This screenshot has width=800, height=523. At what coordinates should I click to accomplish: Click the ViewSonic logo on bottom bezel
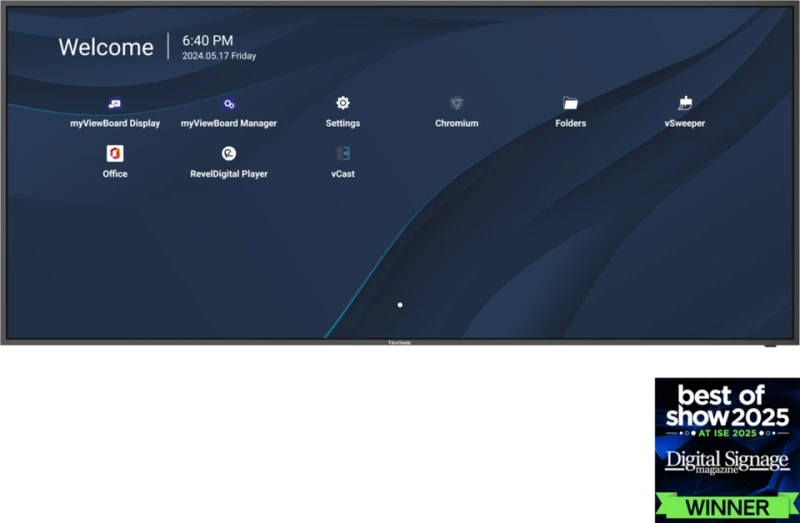click(x=400, y=342)
